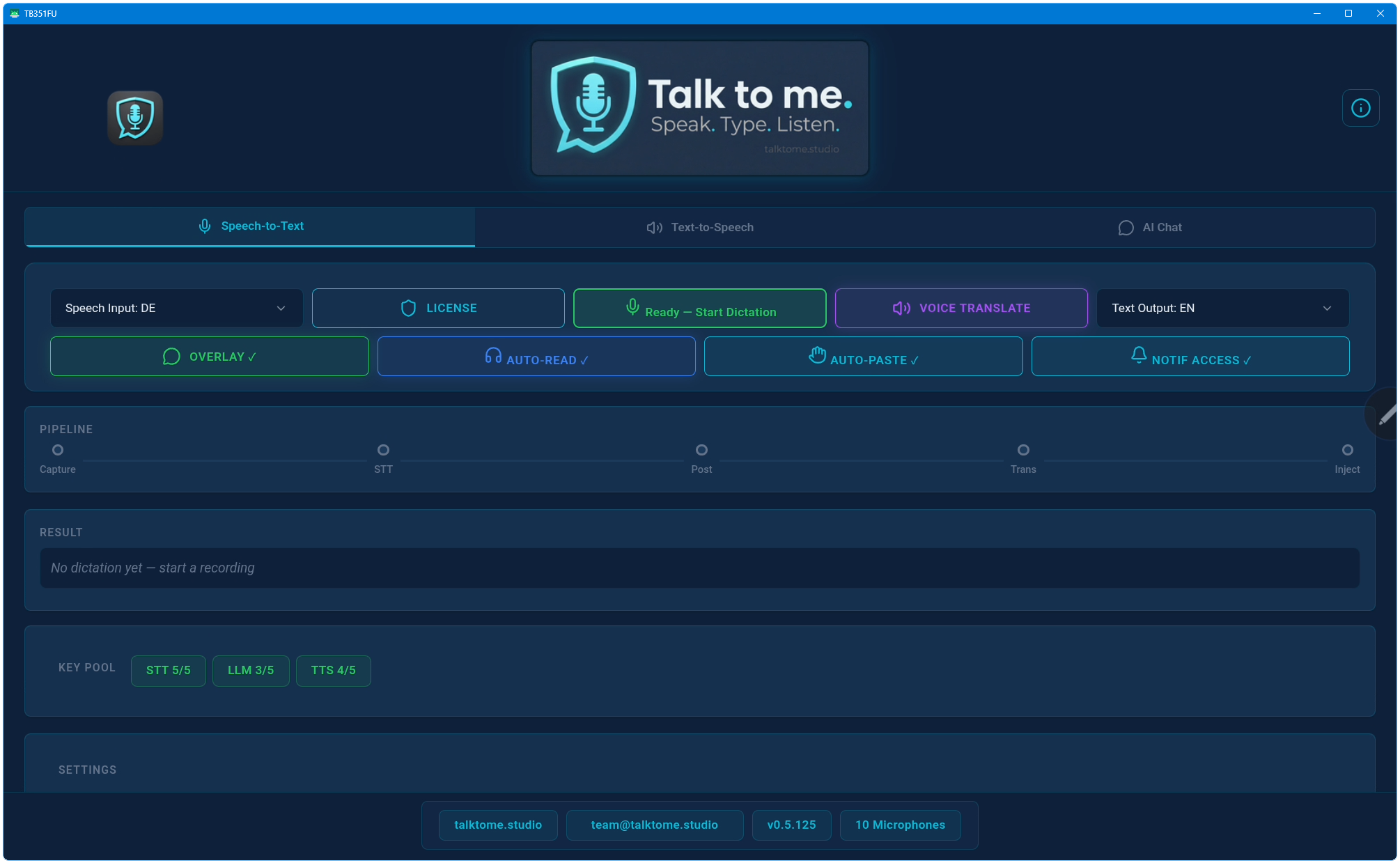Click the Capture pipeline step marker
The height and width of the screenshot is (865, 1400).
pyautogui.click(x=58, y=450)
